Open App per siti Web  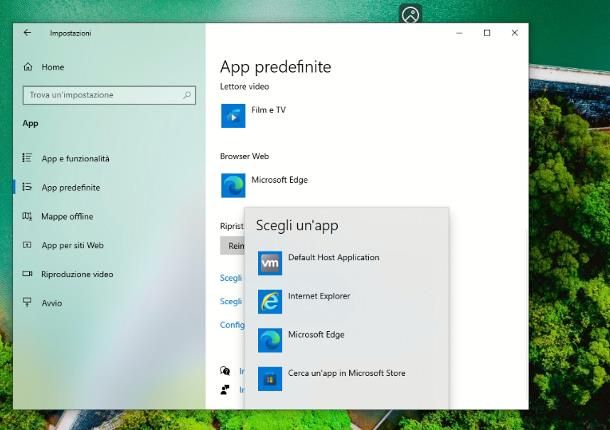tap(73, 245)
